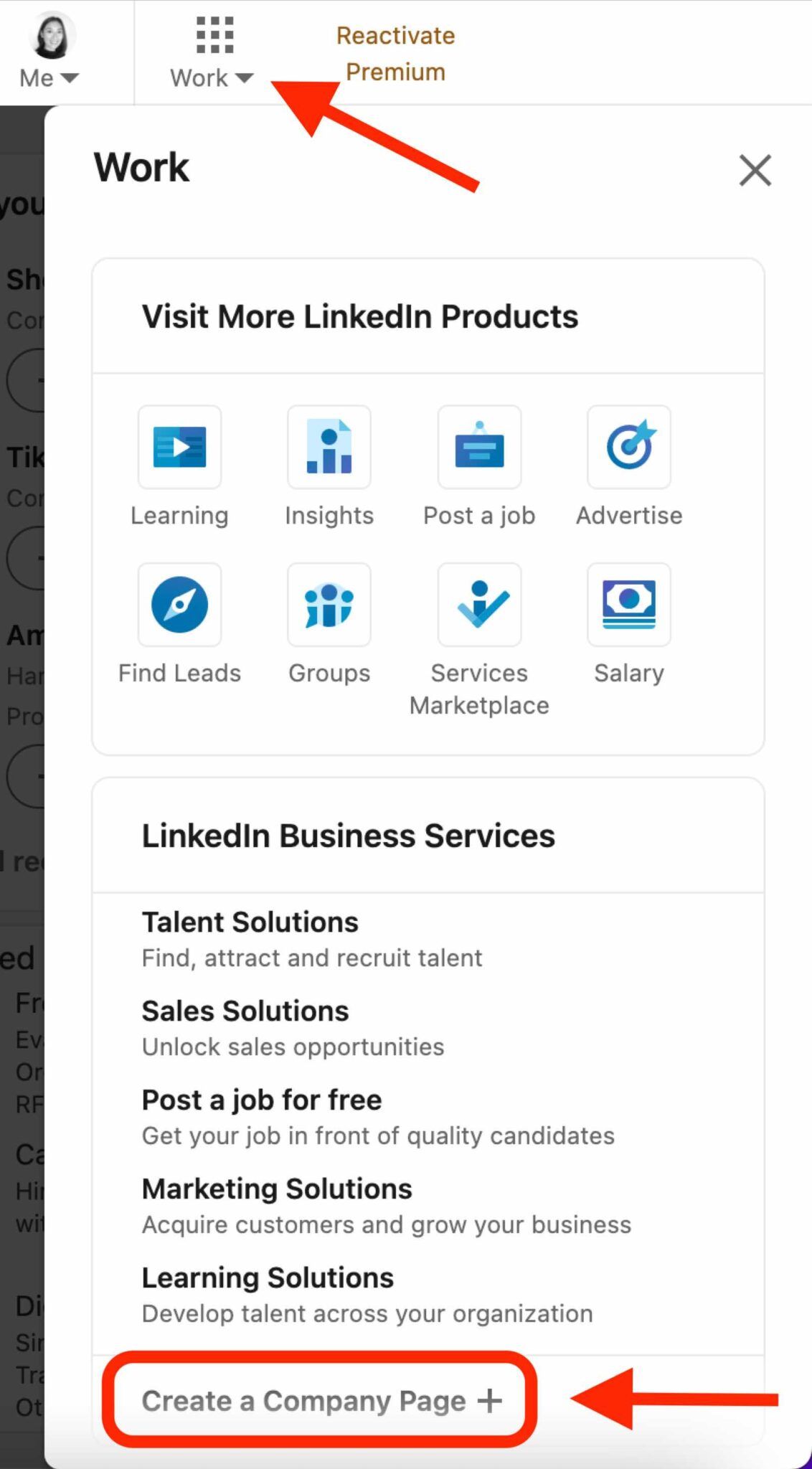Open the Learning product icon

(179, 448)
